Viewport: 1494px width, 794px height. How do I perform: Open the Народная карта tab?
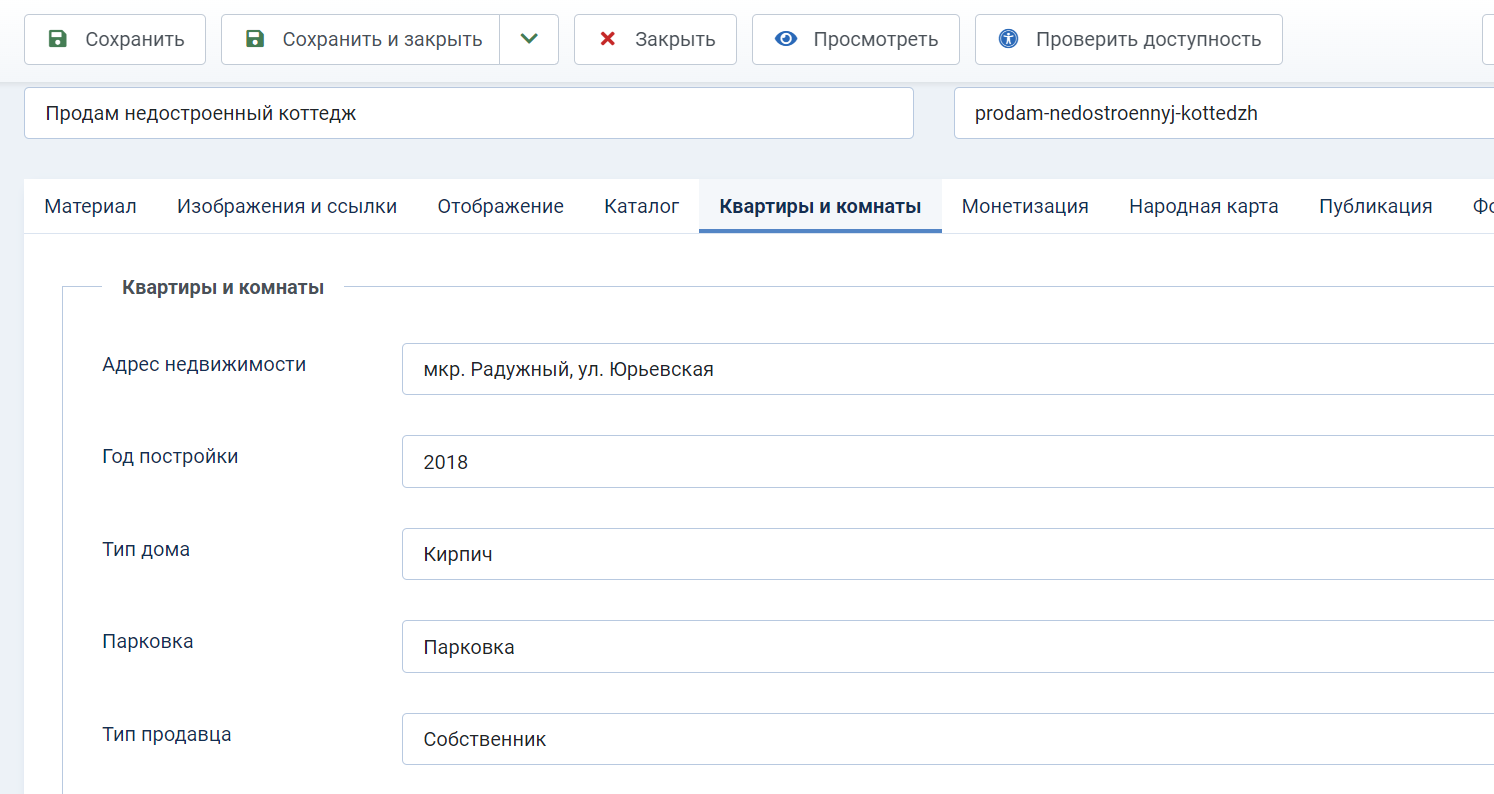pyautogui.click(x=1203, y=207)
